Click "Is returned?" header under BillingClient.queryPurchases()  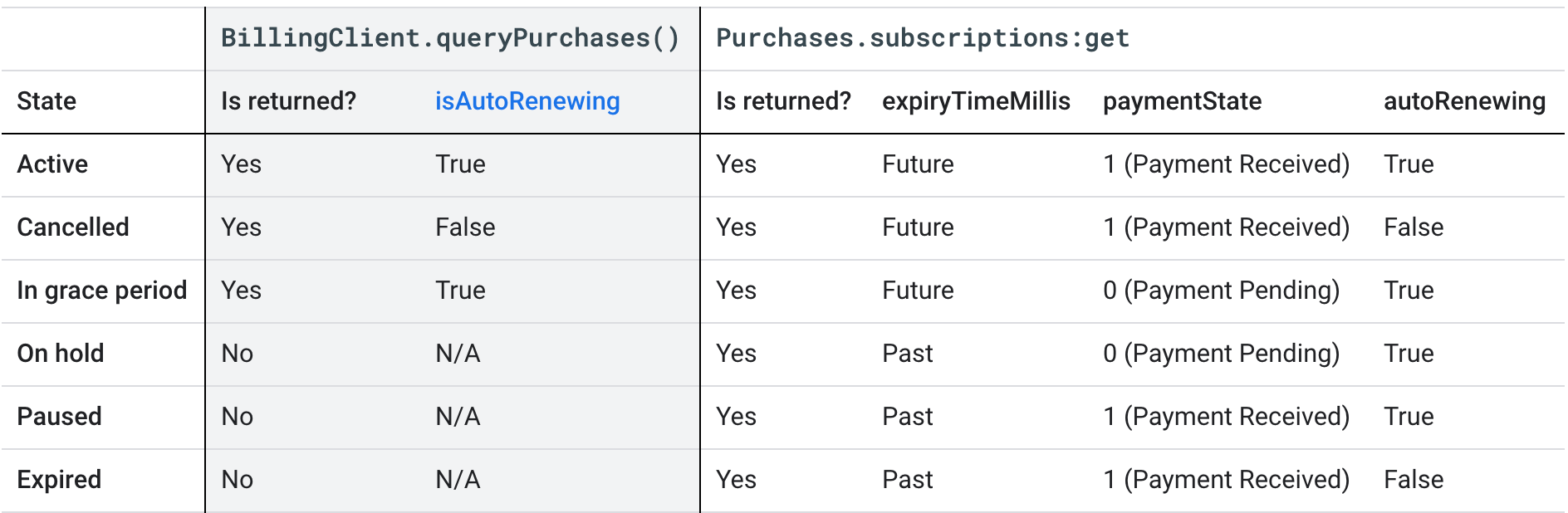point(288,101)
